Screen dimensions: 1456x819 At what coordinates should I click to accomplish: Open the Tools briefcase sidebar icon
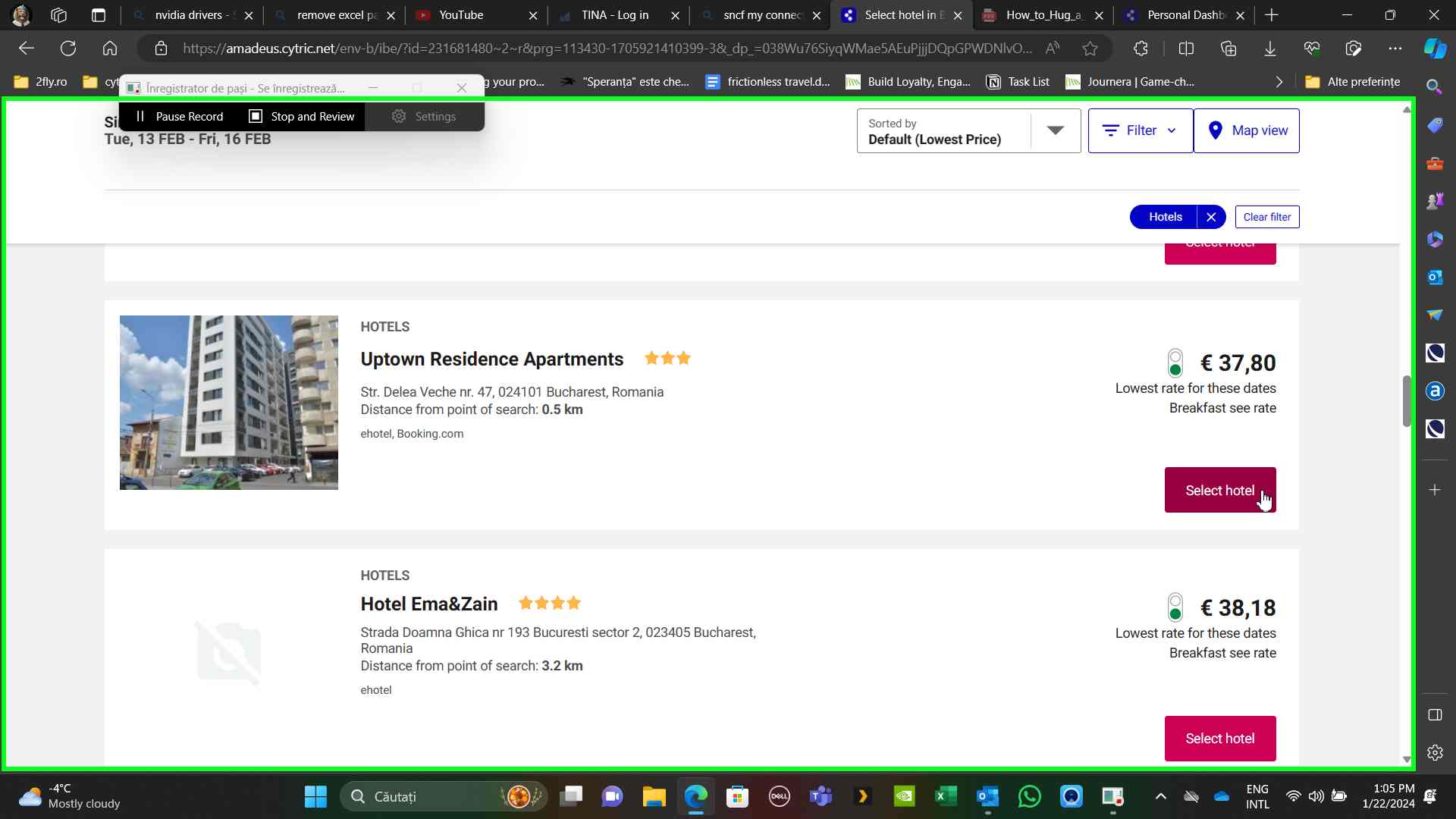1434,163
